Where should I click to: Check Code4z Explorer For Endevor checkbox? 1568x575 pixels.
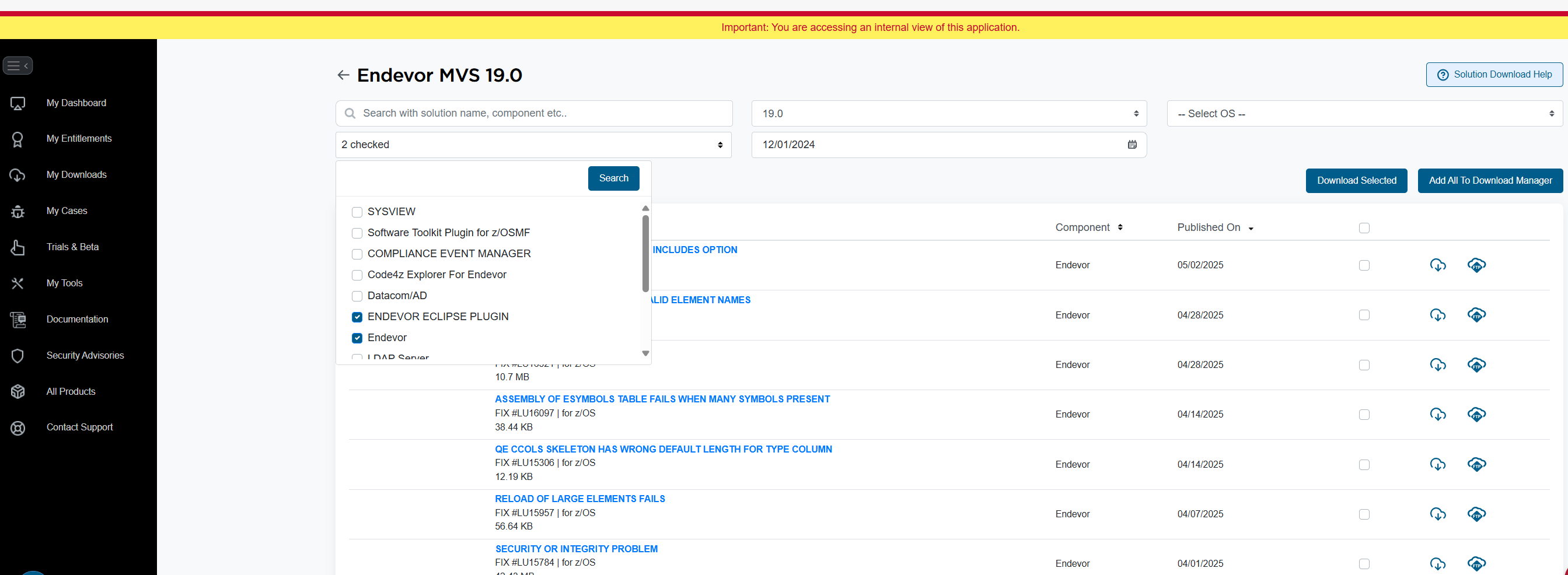[357, 275]
